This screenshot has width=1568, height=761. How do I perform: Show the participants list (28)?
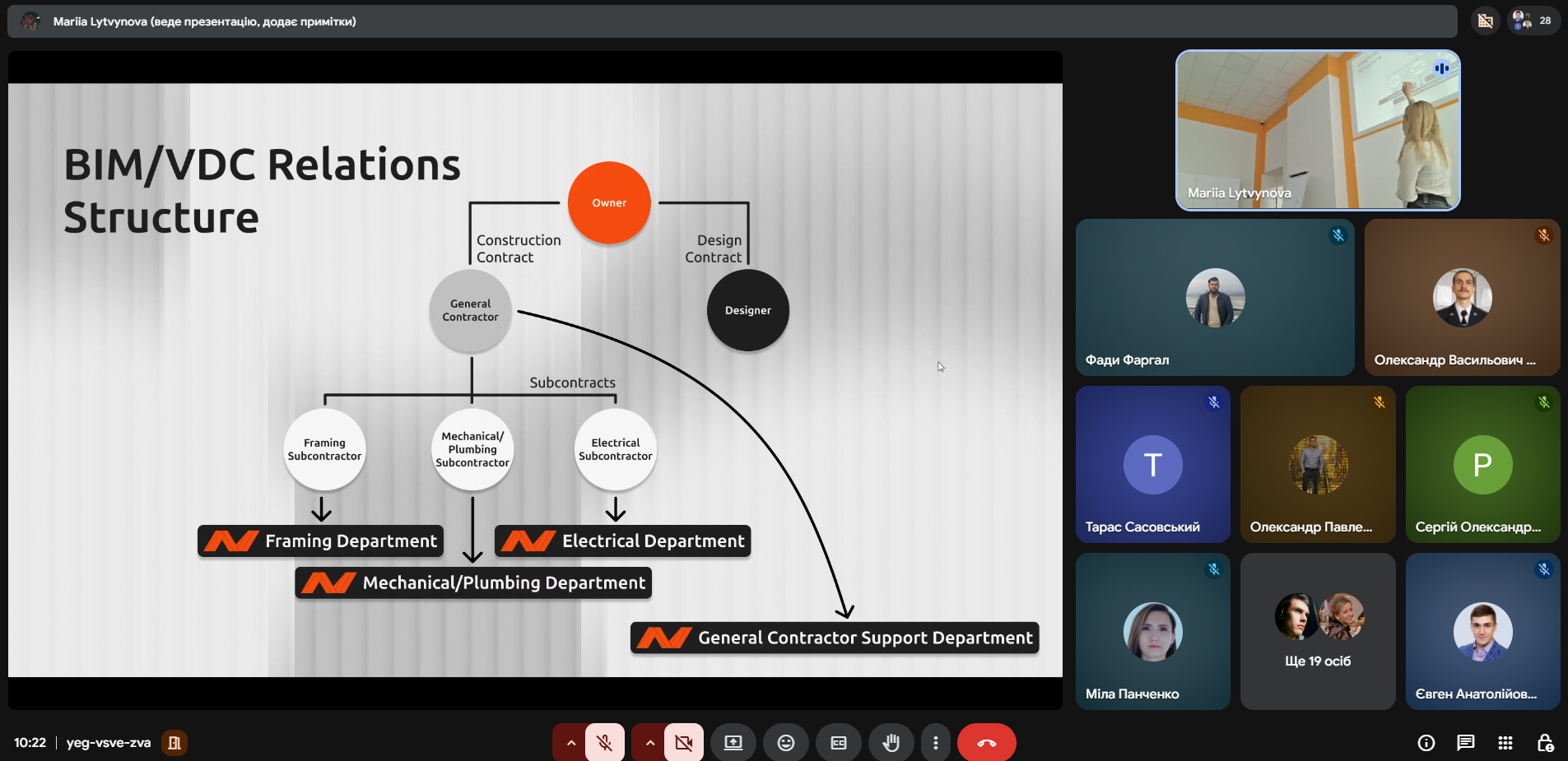point(1533,21)
